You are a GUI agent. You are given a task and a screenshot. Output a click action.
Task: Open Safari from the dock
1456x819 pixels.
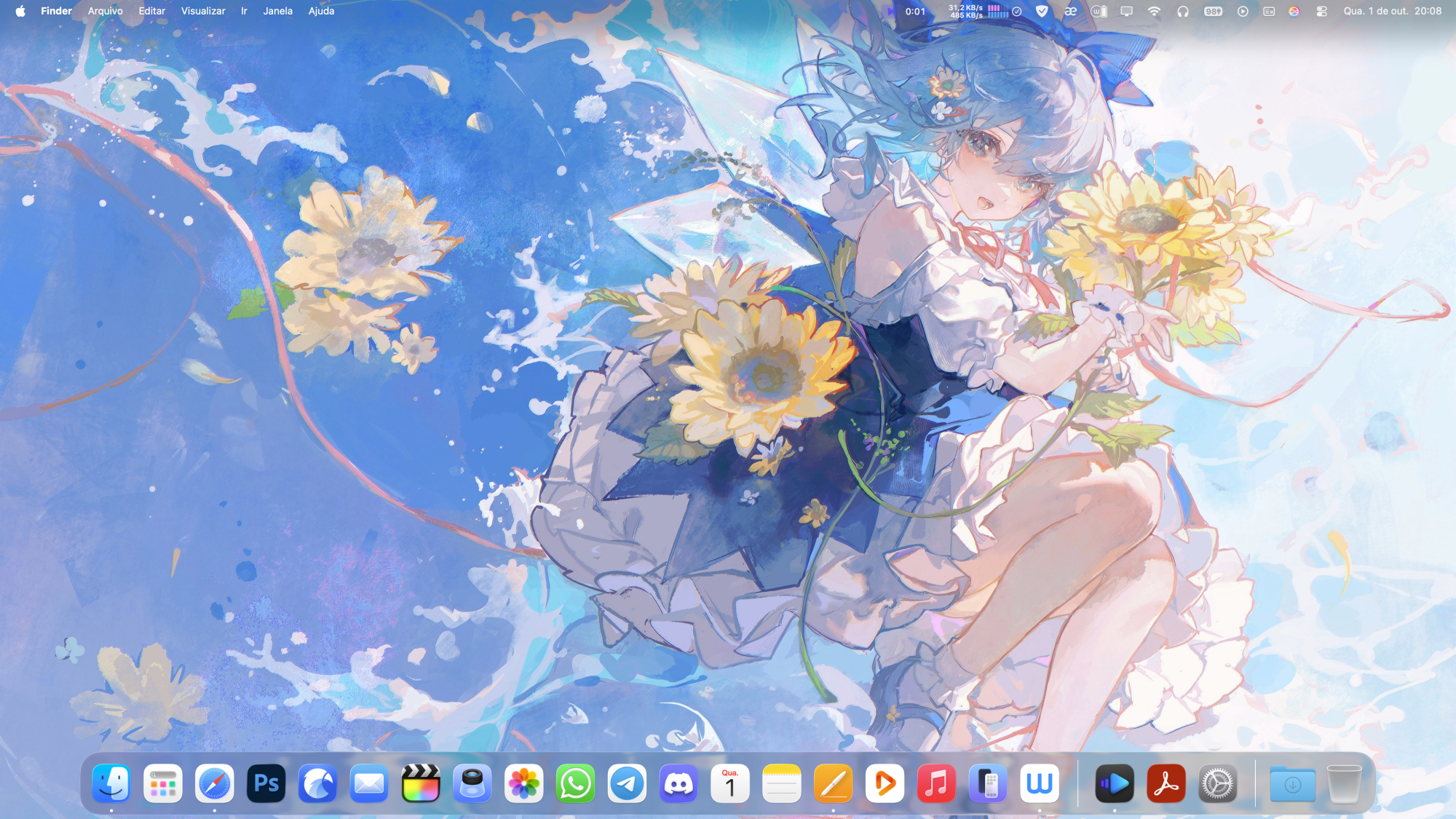[x=214, y=784]
